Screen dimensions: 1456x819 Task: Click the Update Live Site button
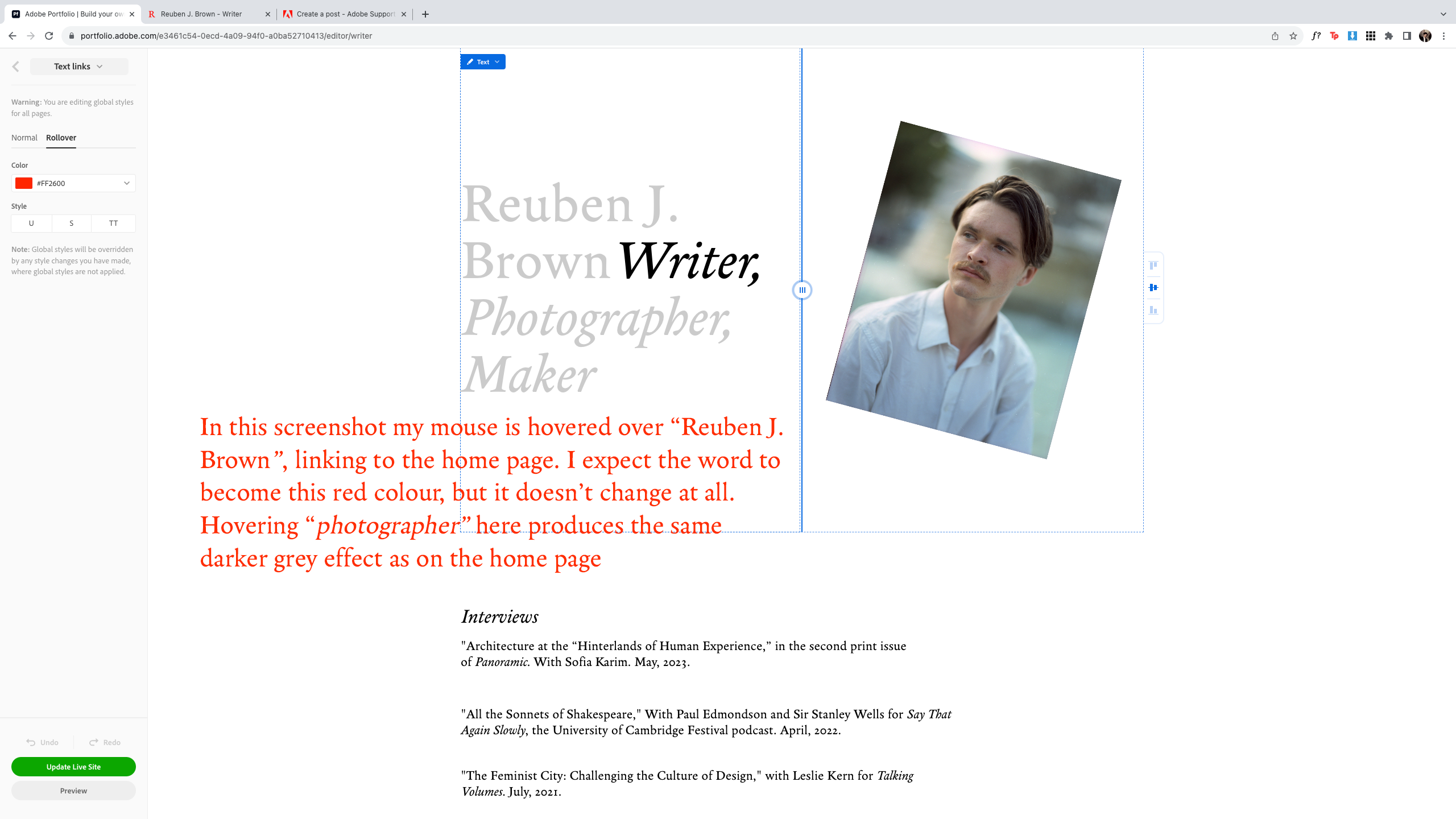click(73, 766)
